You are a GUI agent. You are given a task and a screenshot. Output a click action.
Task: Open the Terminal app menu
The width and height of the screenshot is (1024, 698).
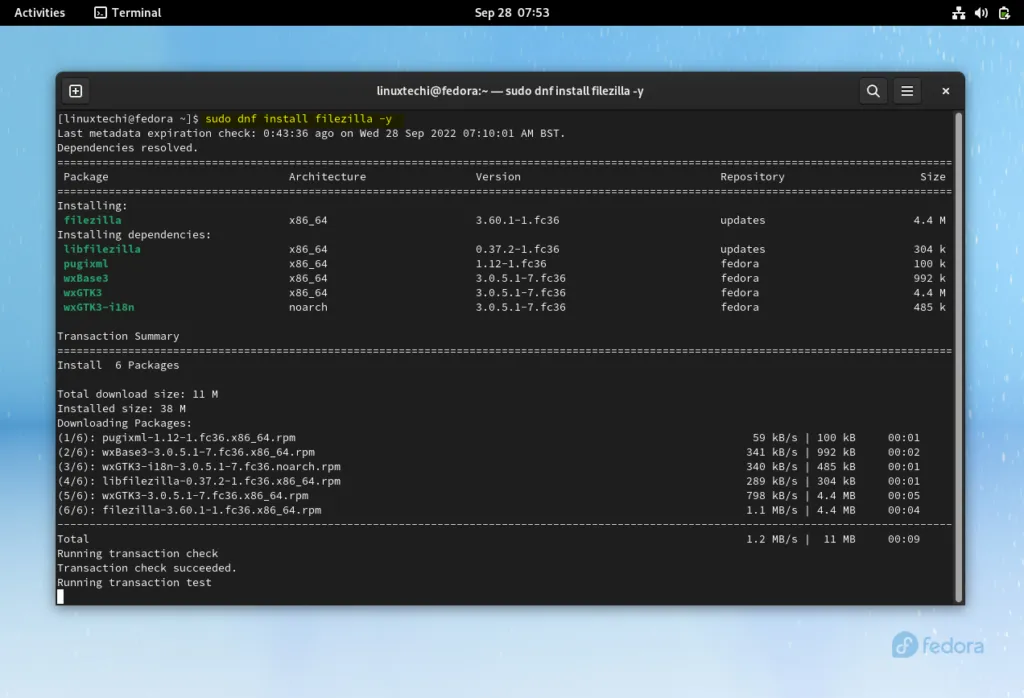click(128, 12)
